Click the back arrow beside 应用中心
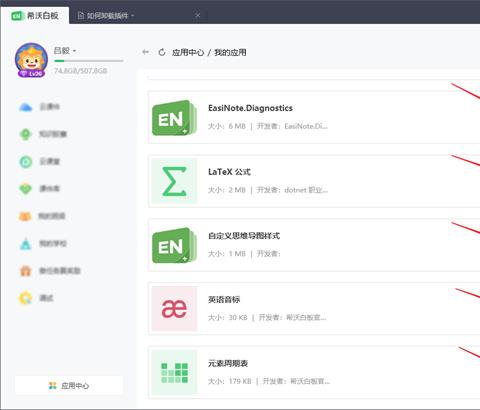This screenshot has height=410, width=480. point(145,52)
